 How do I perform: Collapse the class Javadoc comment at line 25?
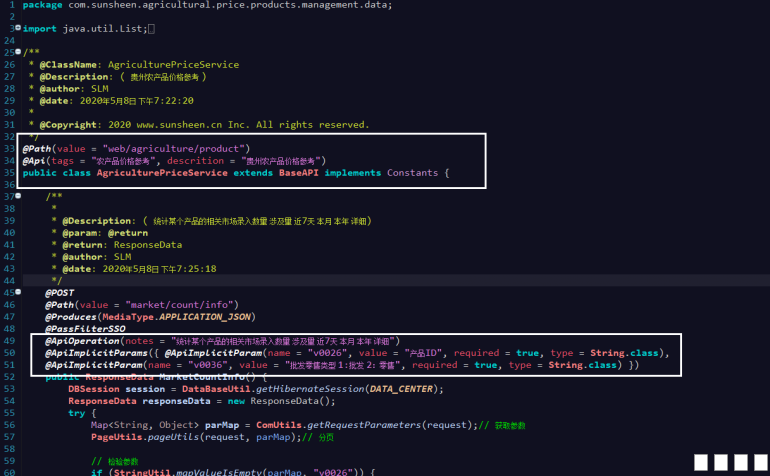click(x=18, y=52)
